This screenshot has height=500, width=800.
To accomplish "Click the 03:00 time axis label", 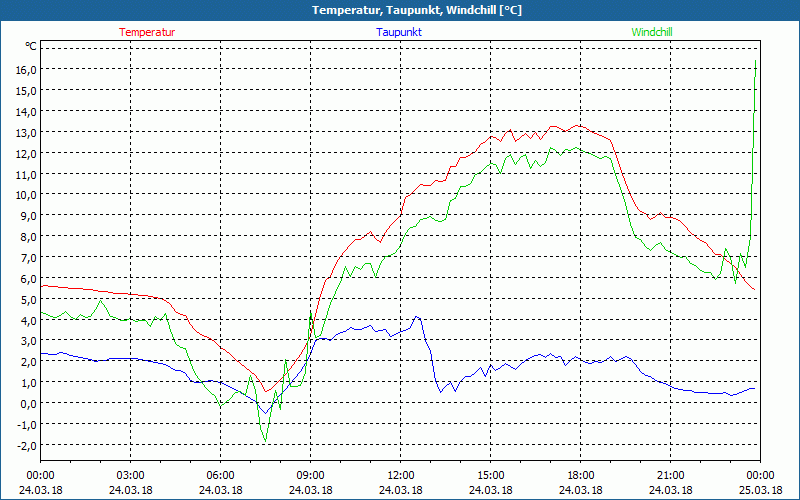I will [x=131, y=476].
